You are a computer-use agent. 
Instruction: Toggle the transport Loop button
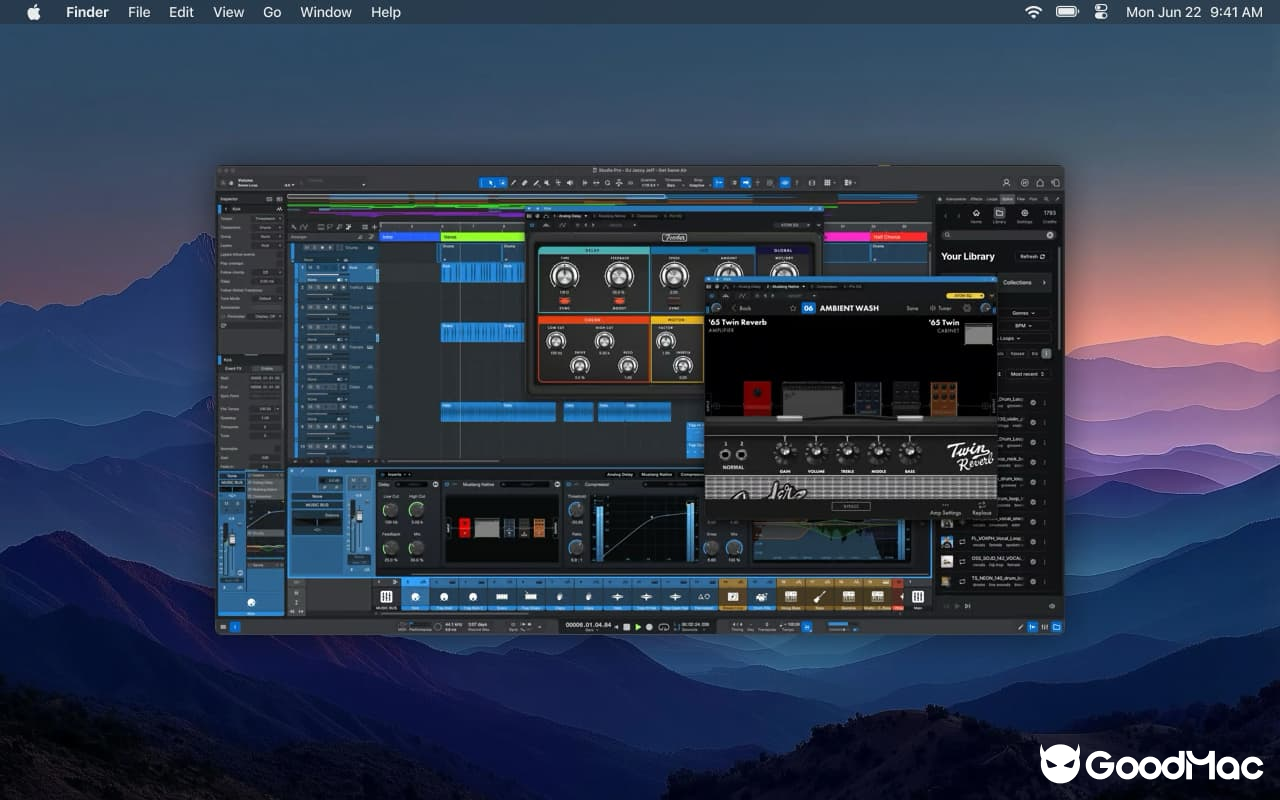click(x=664, y=627)
